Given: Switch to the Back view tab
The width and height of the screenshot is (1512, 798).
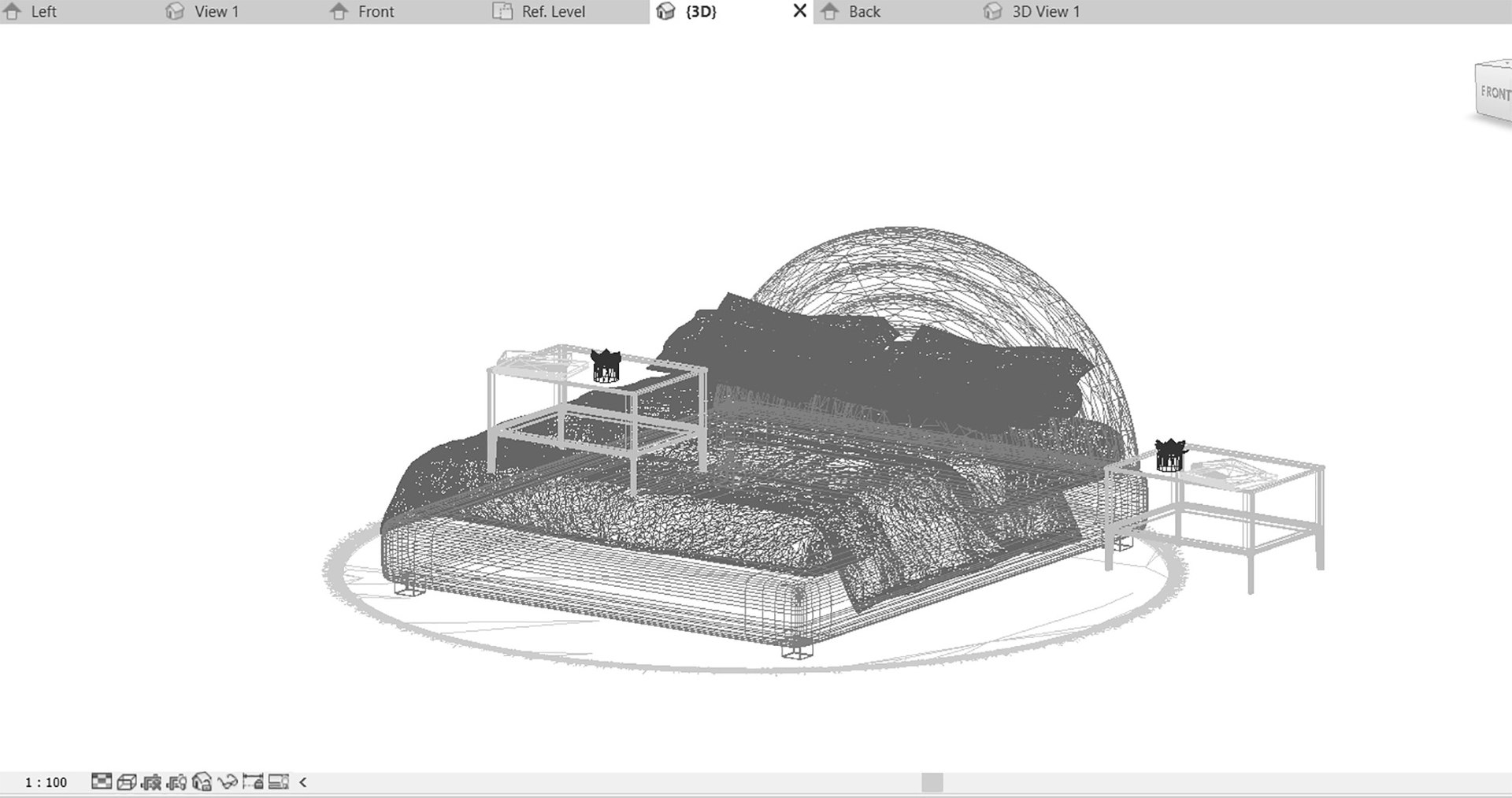Looking at the screenshot, I should 850,12.
